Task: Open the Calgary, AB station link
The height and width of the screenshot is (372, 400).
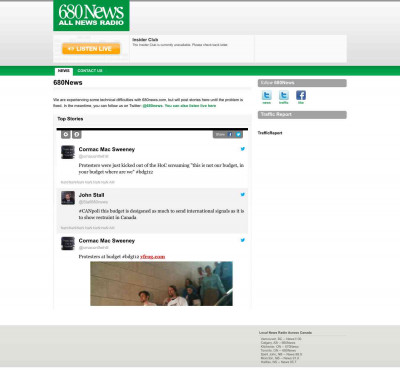Action: 278,343
